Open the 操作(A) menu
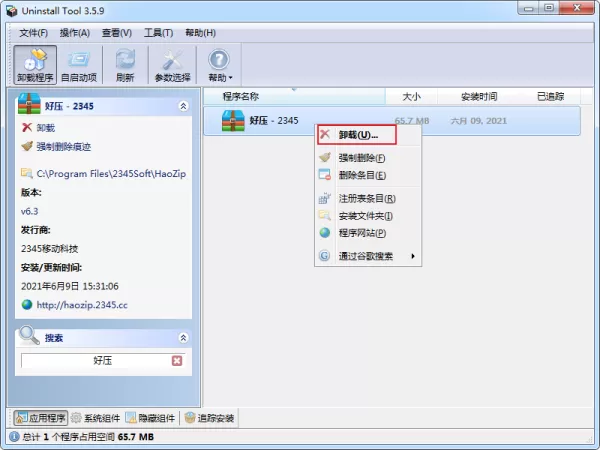 pyautogui.click(x=75, y=33)
